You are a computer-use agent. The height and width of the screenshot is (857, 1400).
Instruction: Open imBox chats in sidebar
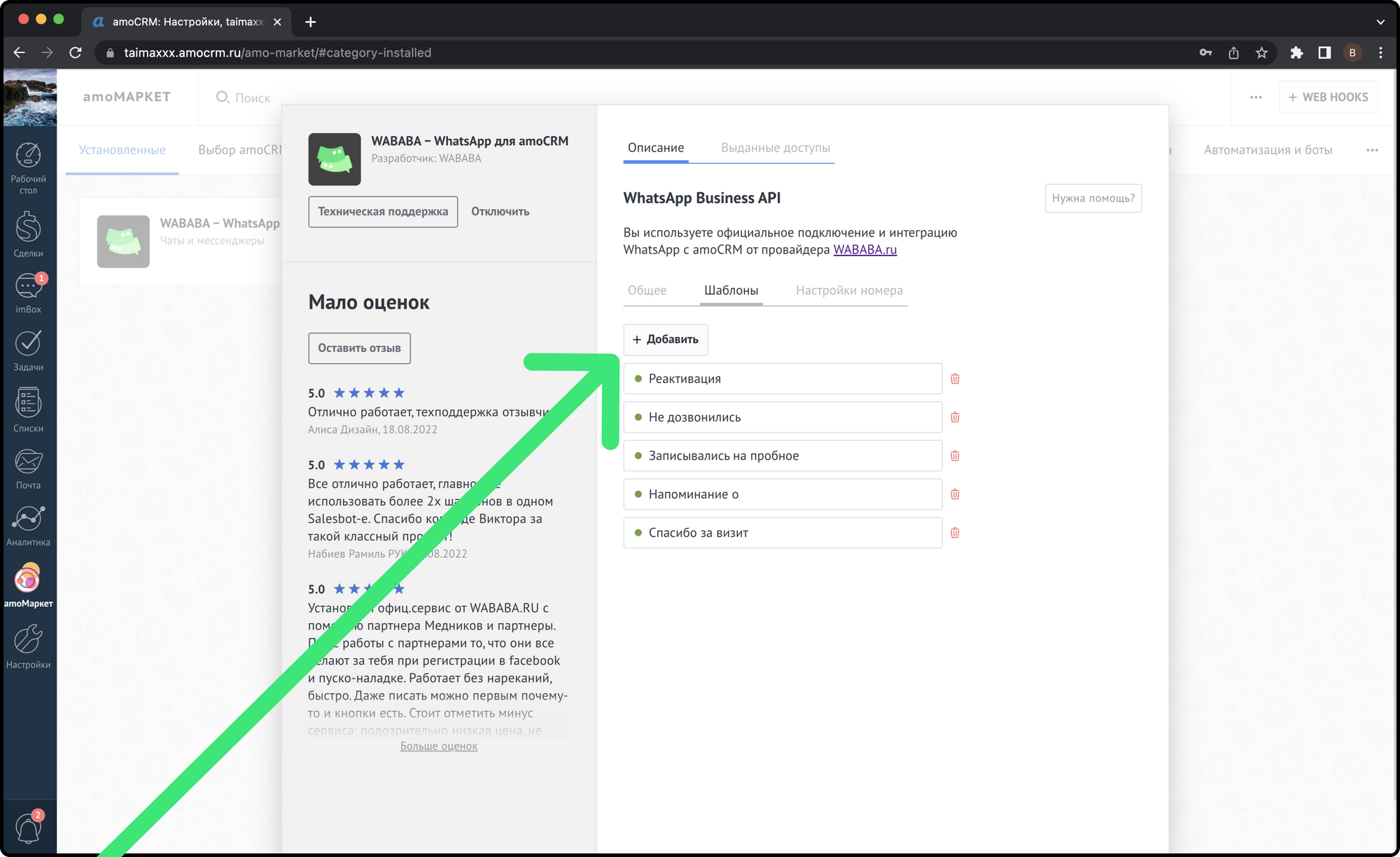point(28,293)
